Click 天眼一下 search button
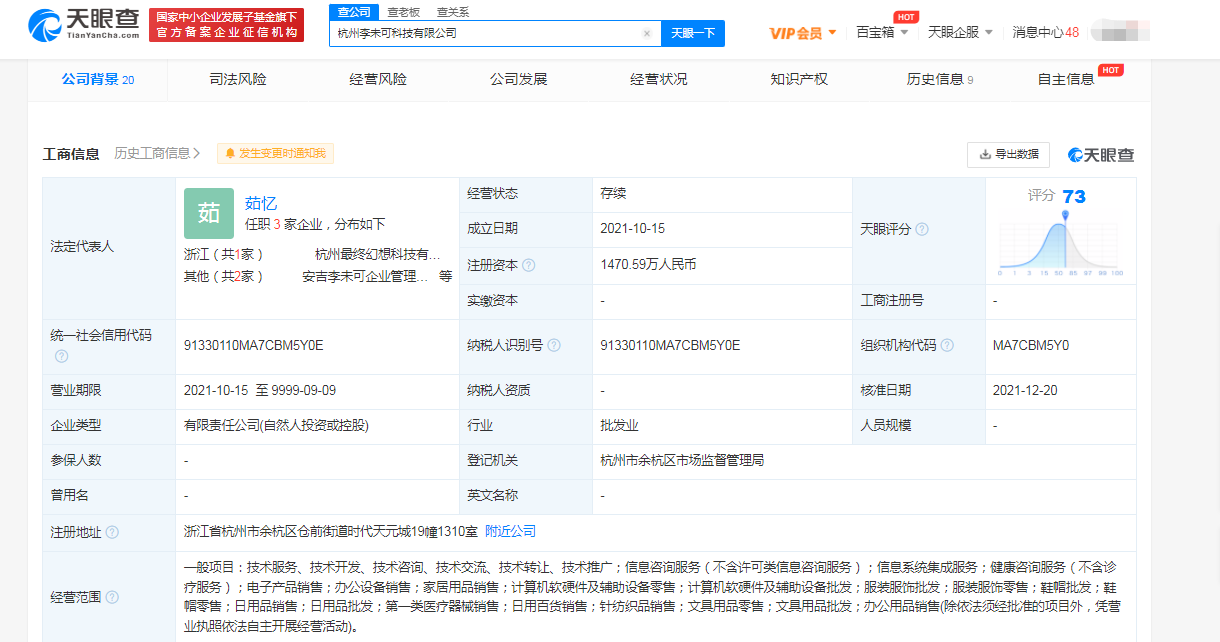1220x642 pixels. (693, 33)
